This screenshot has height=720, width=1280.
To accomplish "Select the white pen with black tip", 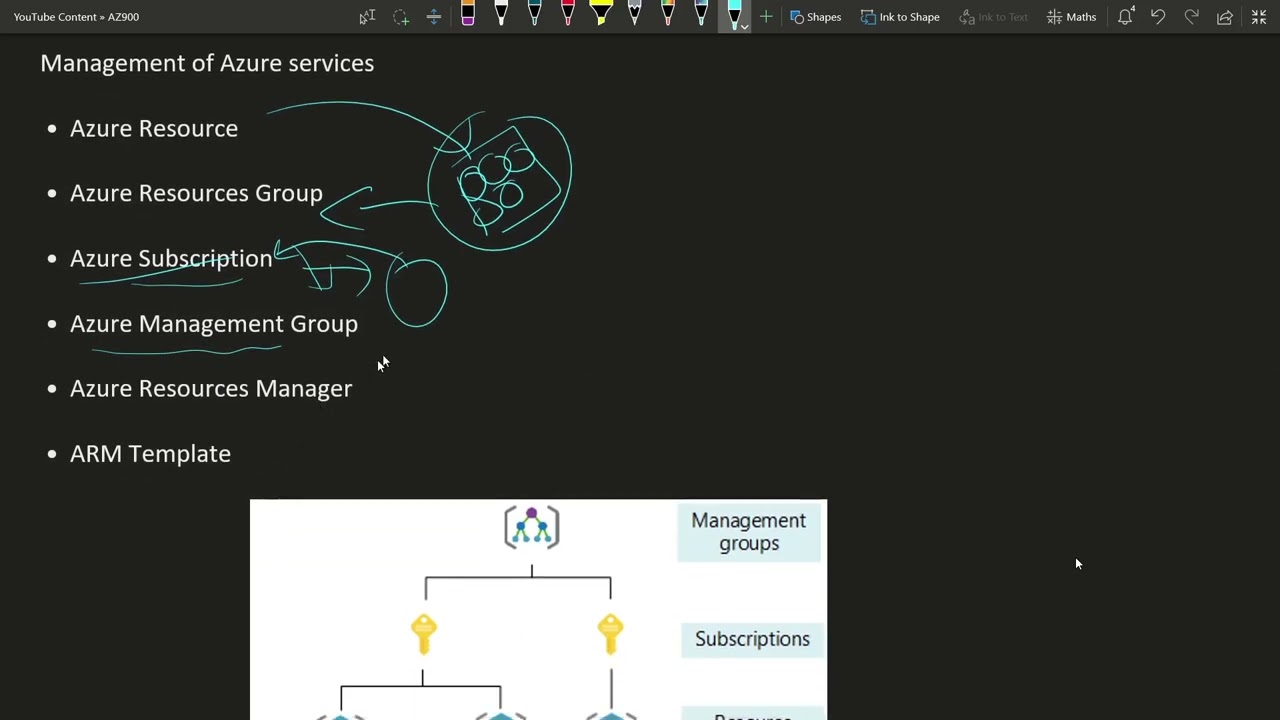I will click(x=501, y=14).
